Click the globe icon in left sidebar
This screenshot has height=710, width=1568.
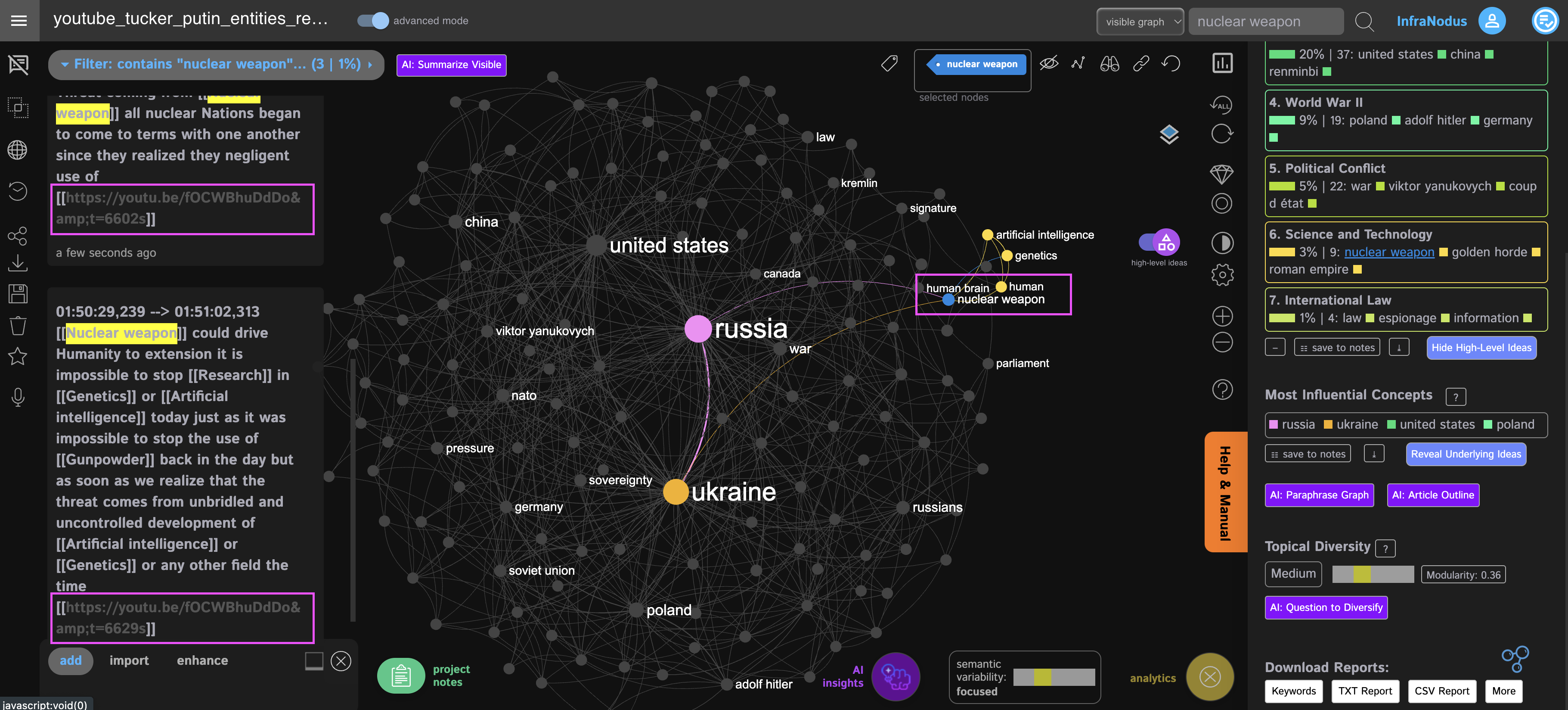point(18,150)
